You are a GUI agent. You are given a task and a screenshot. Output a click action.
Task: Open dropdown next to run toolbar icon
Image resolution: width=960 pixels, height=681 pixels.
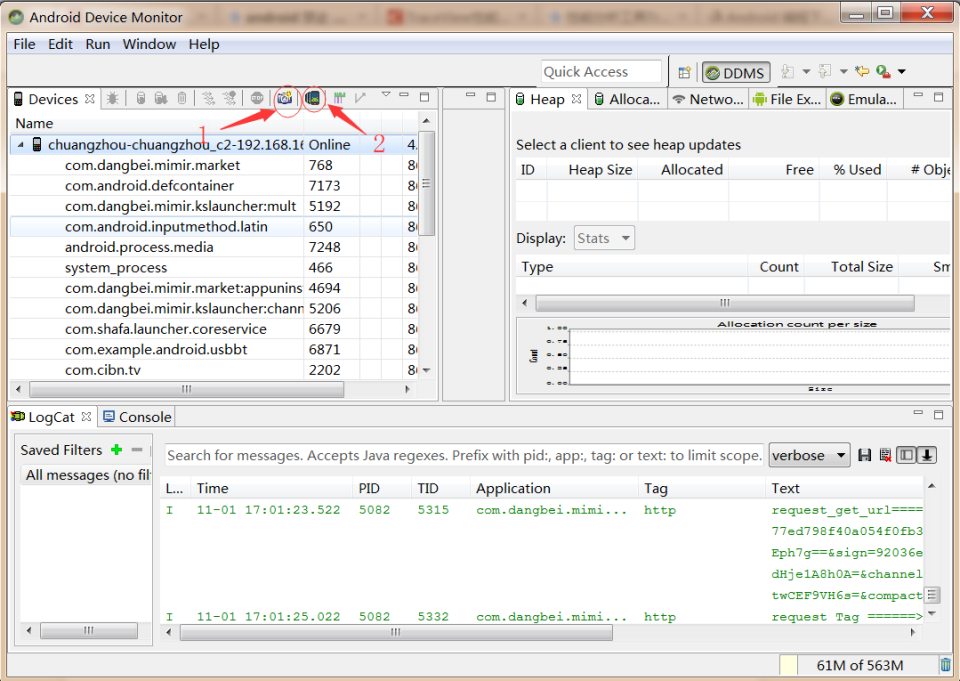(902, 72)
